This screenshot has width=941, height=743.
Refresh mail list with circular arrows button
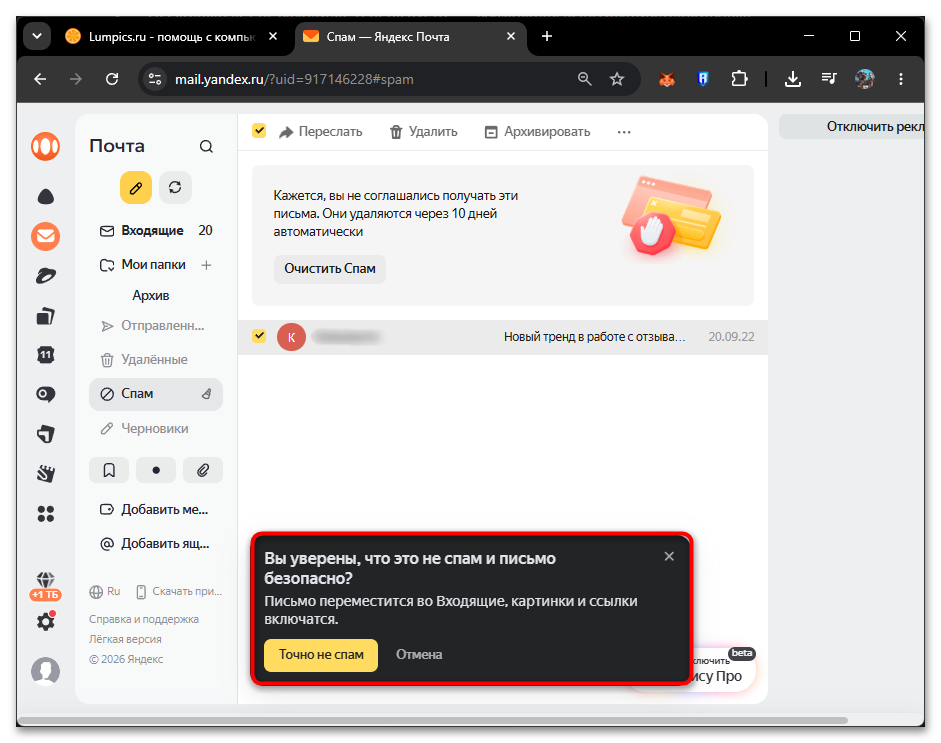[x=175, y=188]
